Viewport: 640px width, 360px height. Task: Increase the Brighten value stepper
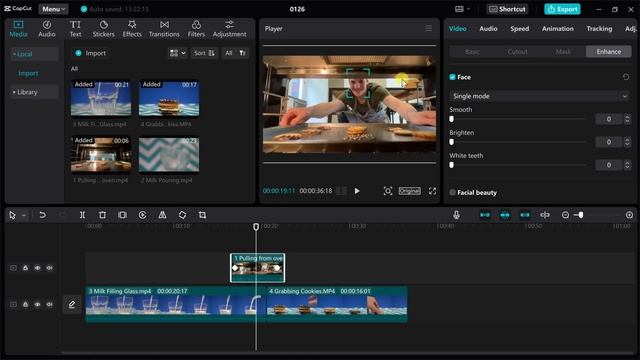627,139
